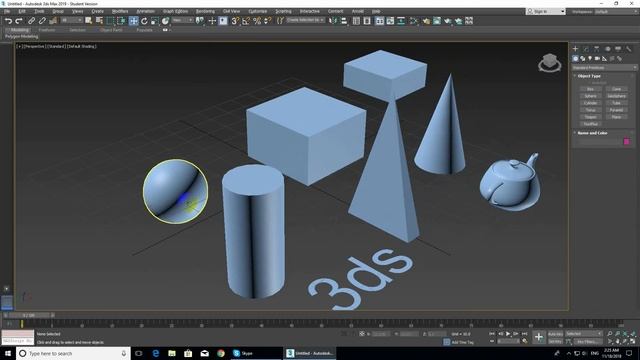
Task: Toggle the Window/Crossing selection mode
Action: tap(121, 21)
